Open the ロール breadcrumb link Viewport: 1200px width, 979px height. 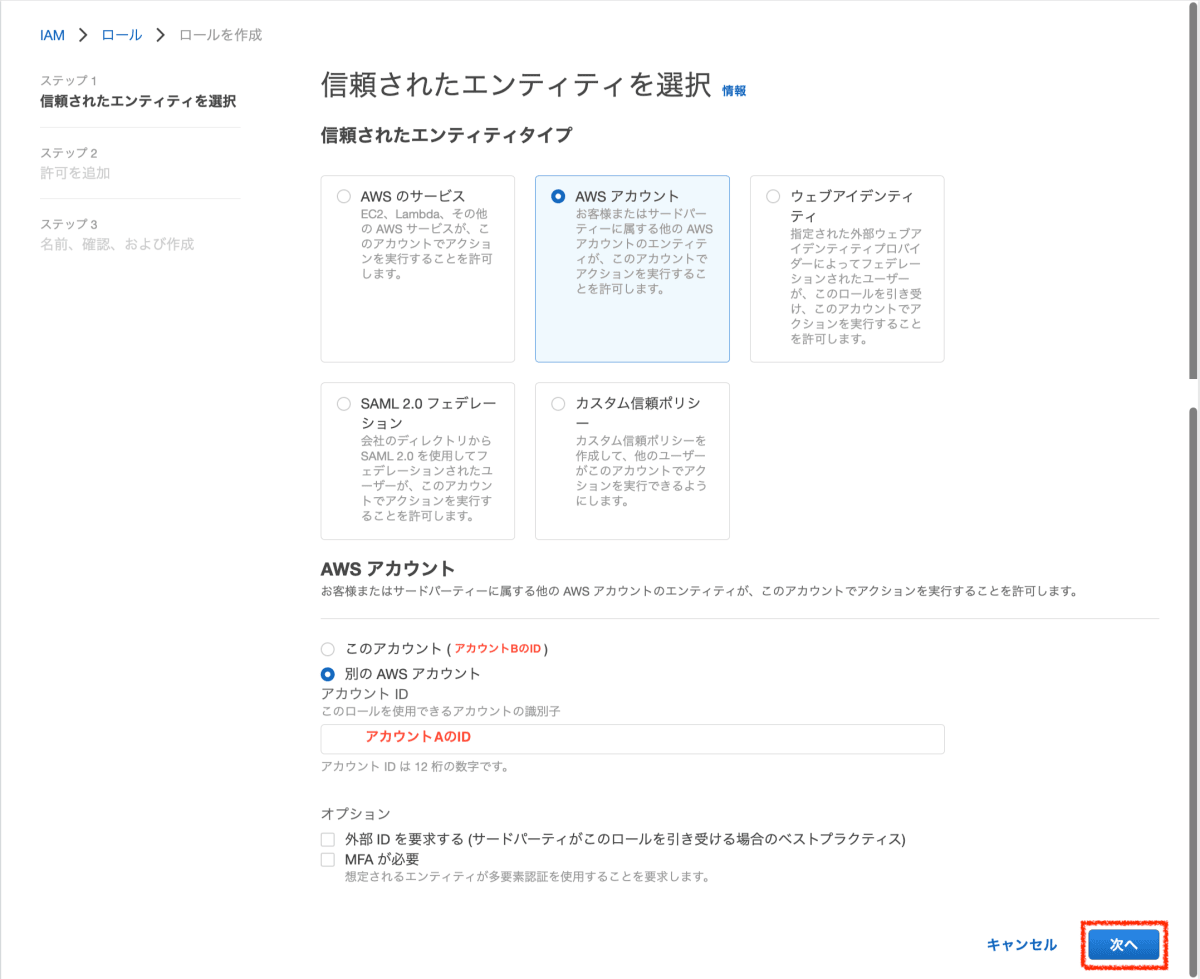coord(121,34)
